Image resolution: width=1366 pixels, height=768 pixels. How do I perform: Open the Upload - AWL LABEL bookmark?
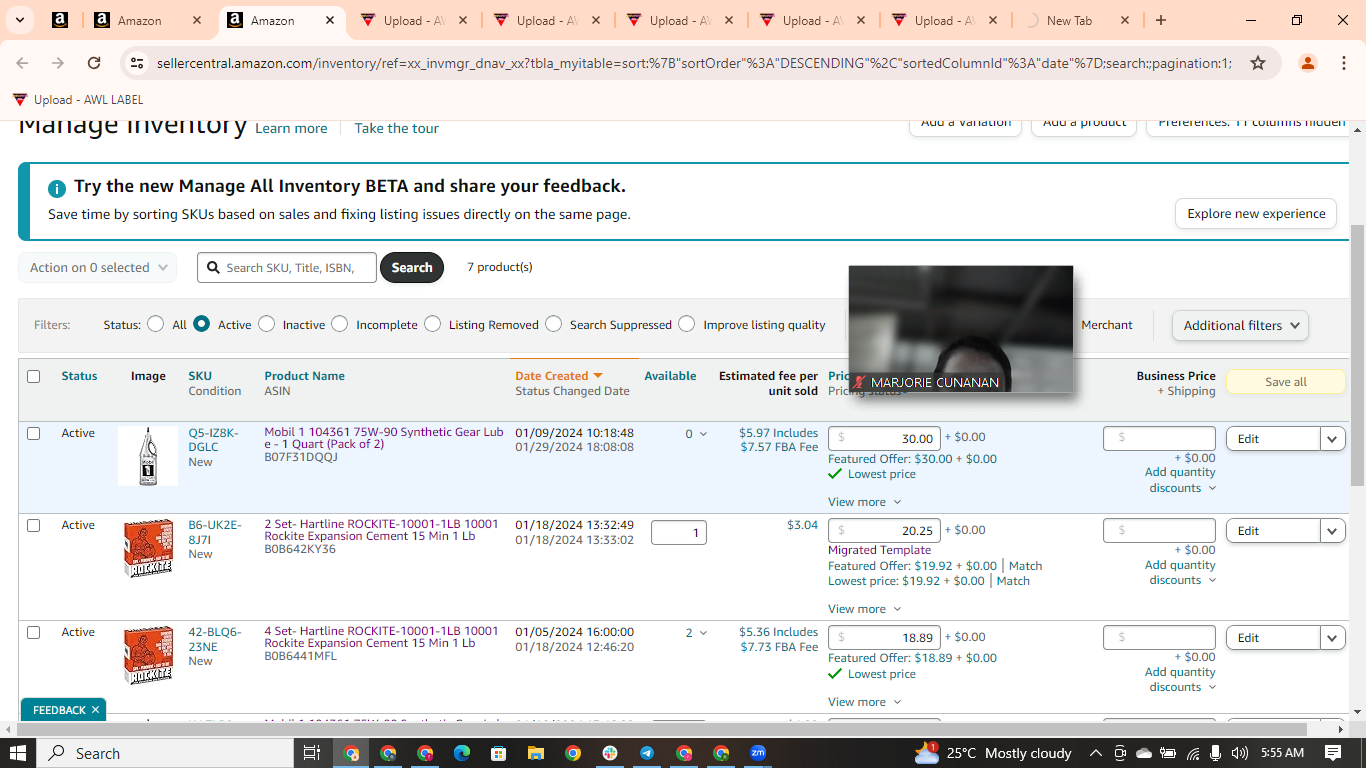point(78,100)
